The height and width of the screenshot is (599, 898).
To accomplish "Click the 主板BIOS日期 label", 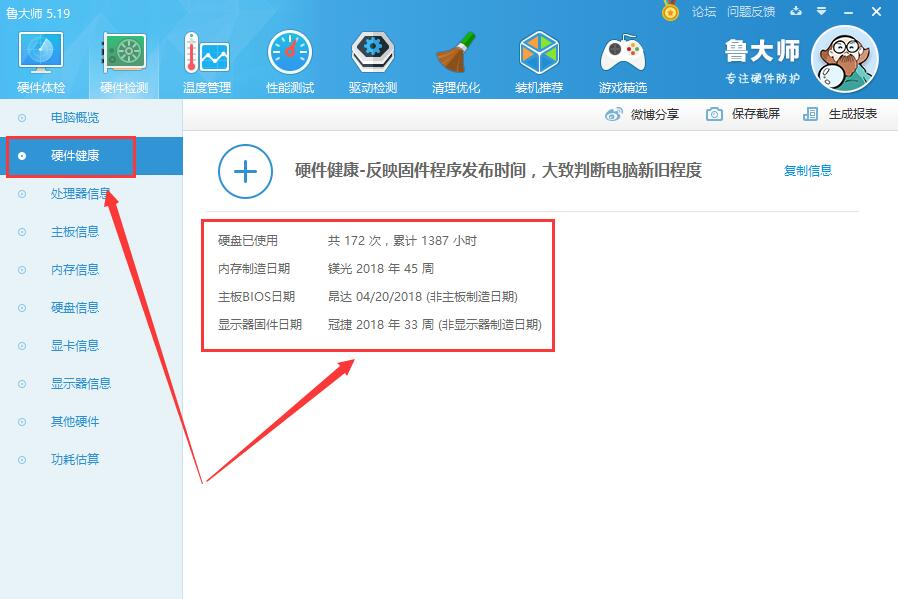I will click(x=256, y=297).
